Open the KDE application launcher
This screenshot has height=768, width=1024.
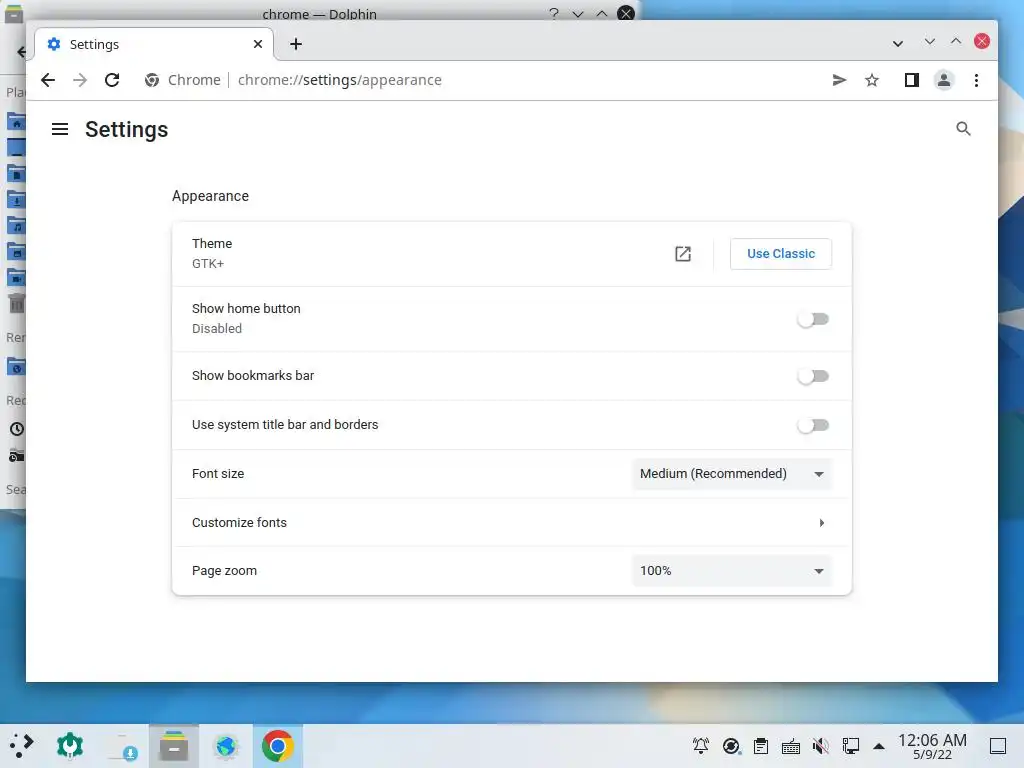[22, 746]
